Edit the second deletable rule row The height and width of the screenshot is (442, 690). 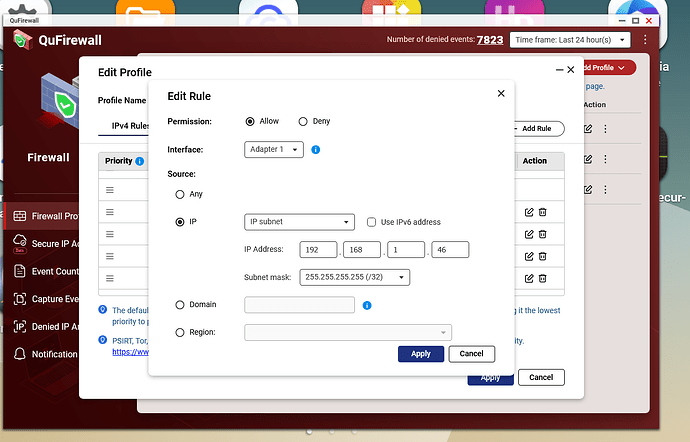pyautogui.click(x=529, y=234)
